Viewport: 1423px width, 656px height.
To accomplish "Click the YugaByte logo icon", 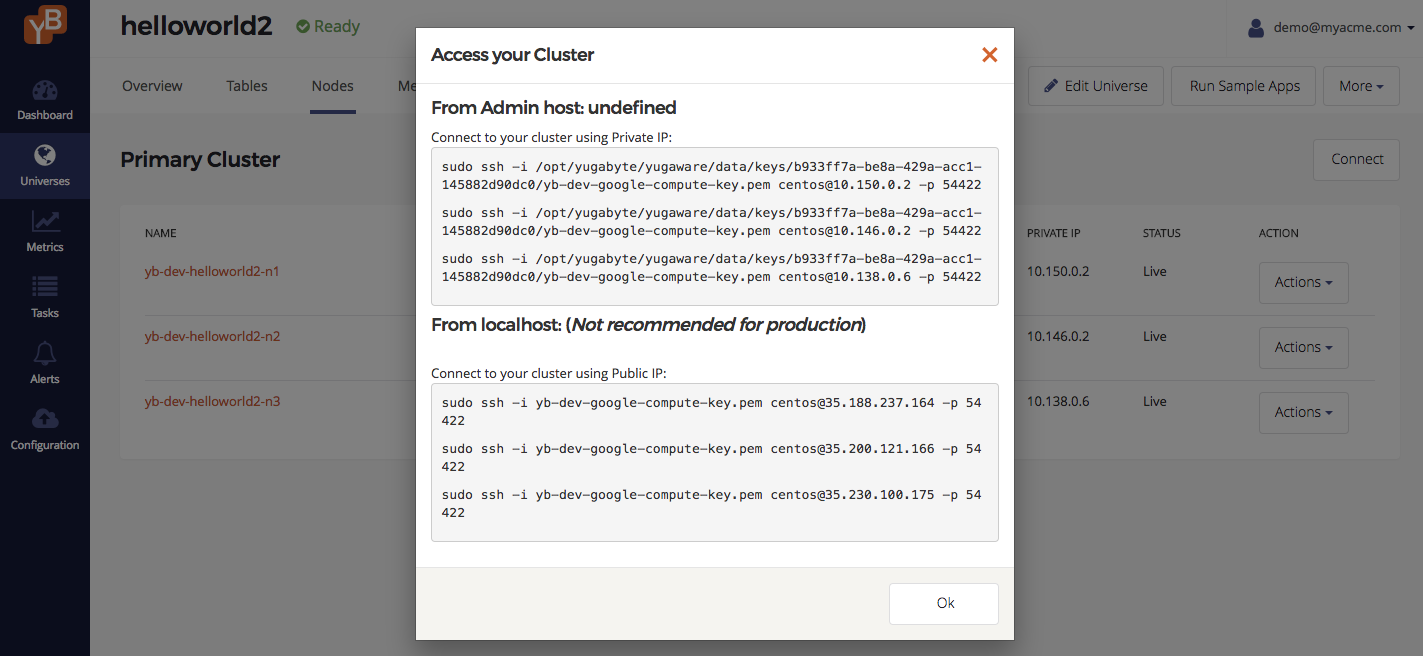I will (x=45, y=25).
